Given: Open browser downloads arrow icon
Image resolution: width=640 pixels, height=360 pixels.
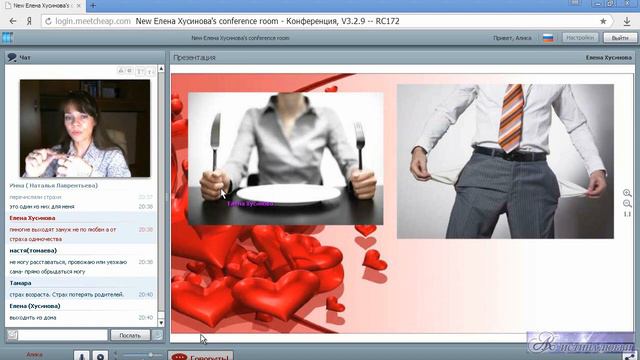Looking at the screenshot, I should click(x=627, y=21).
